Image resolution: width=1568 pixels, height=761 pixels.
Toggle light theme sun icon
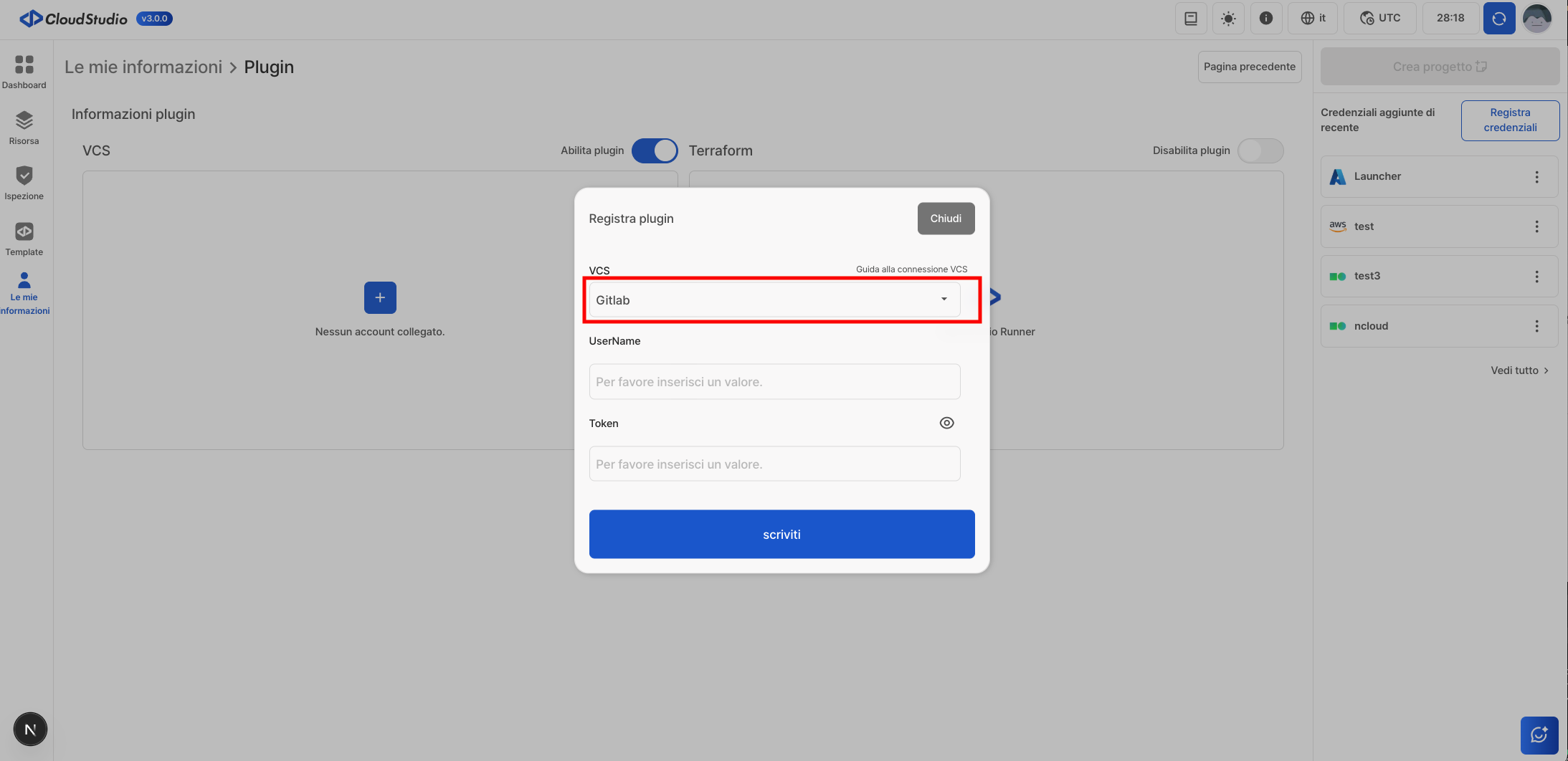(x=1228, y=19)
